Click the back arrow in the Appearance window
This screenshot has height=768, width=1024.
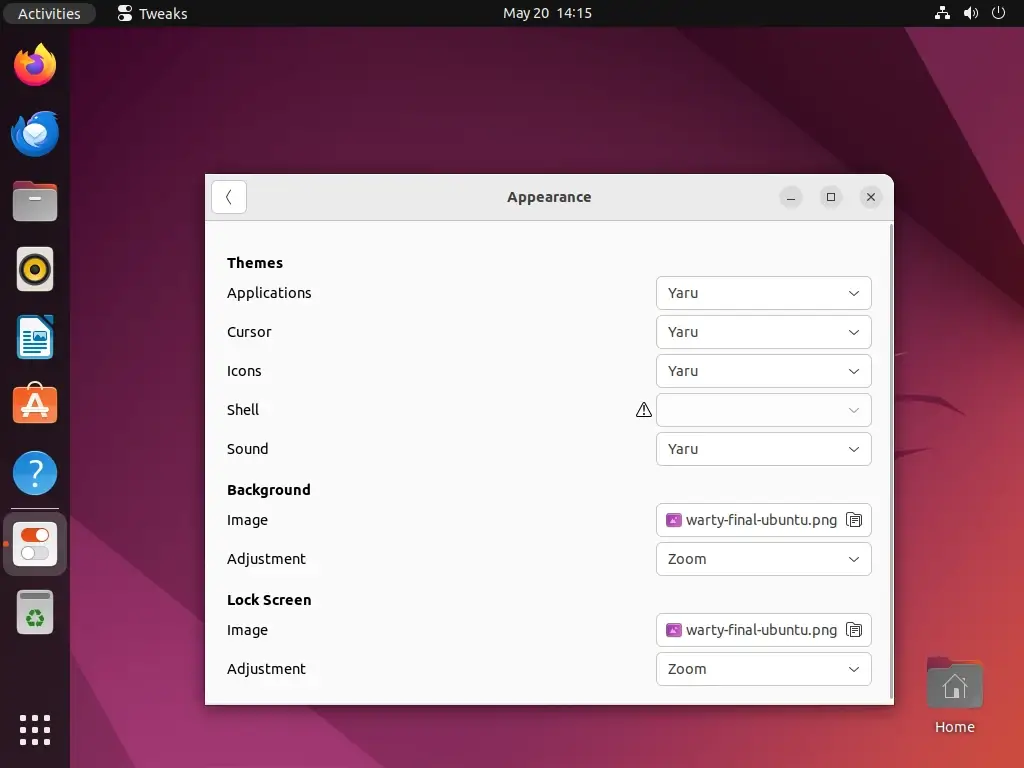[x=228, y=197]
